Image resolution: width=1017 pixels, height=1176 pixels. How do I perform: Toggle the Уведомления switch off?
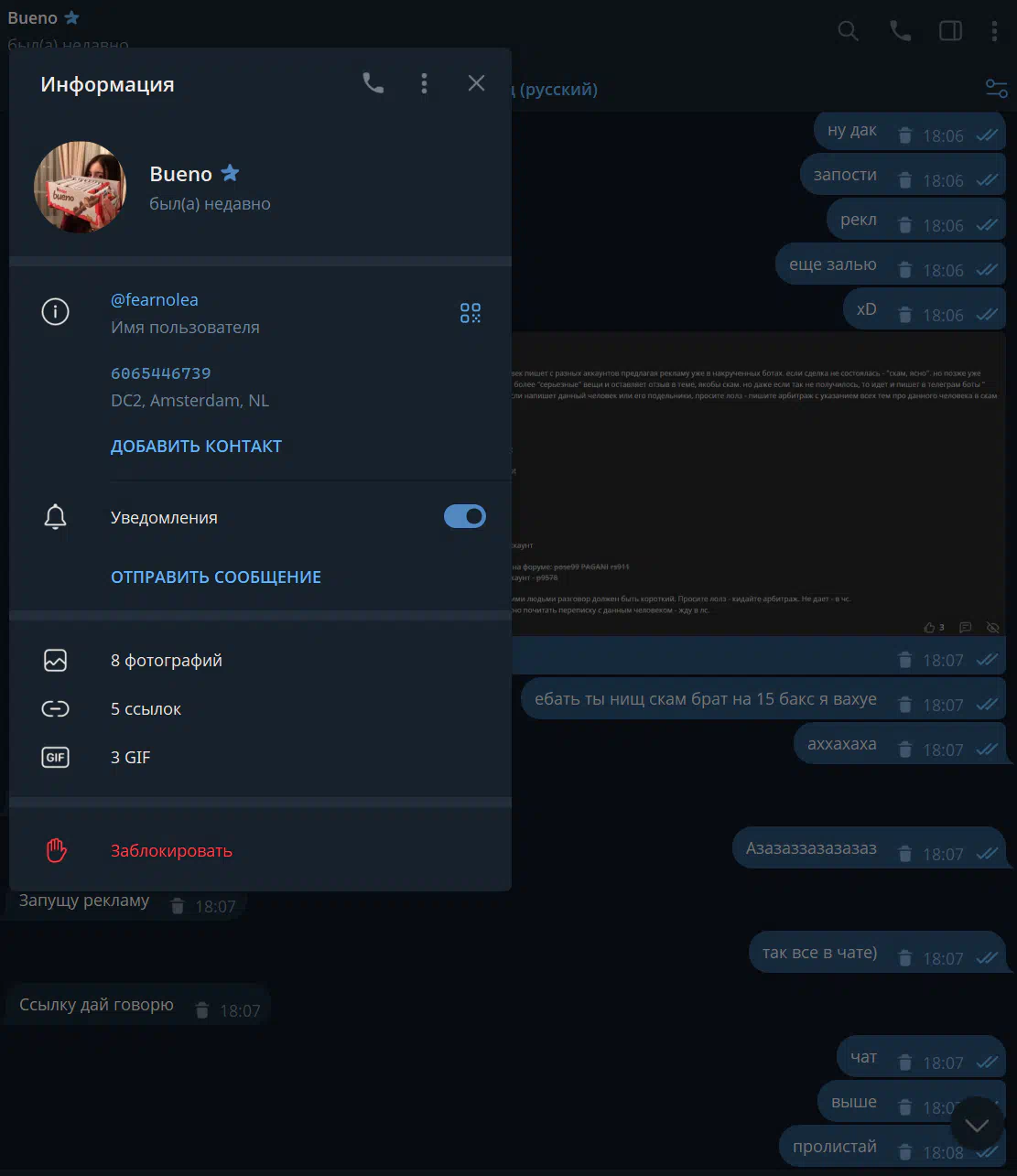coord(465,516)
